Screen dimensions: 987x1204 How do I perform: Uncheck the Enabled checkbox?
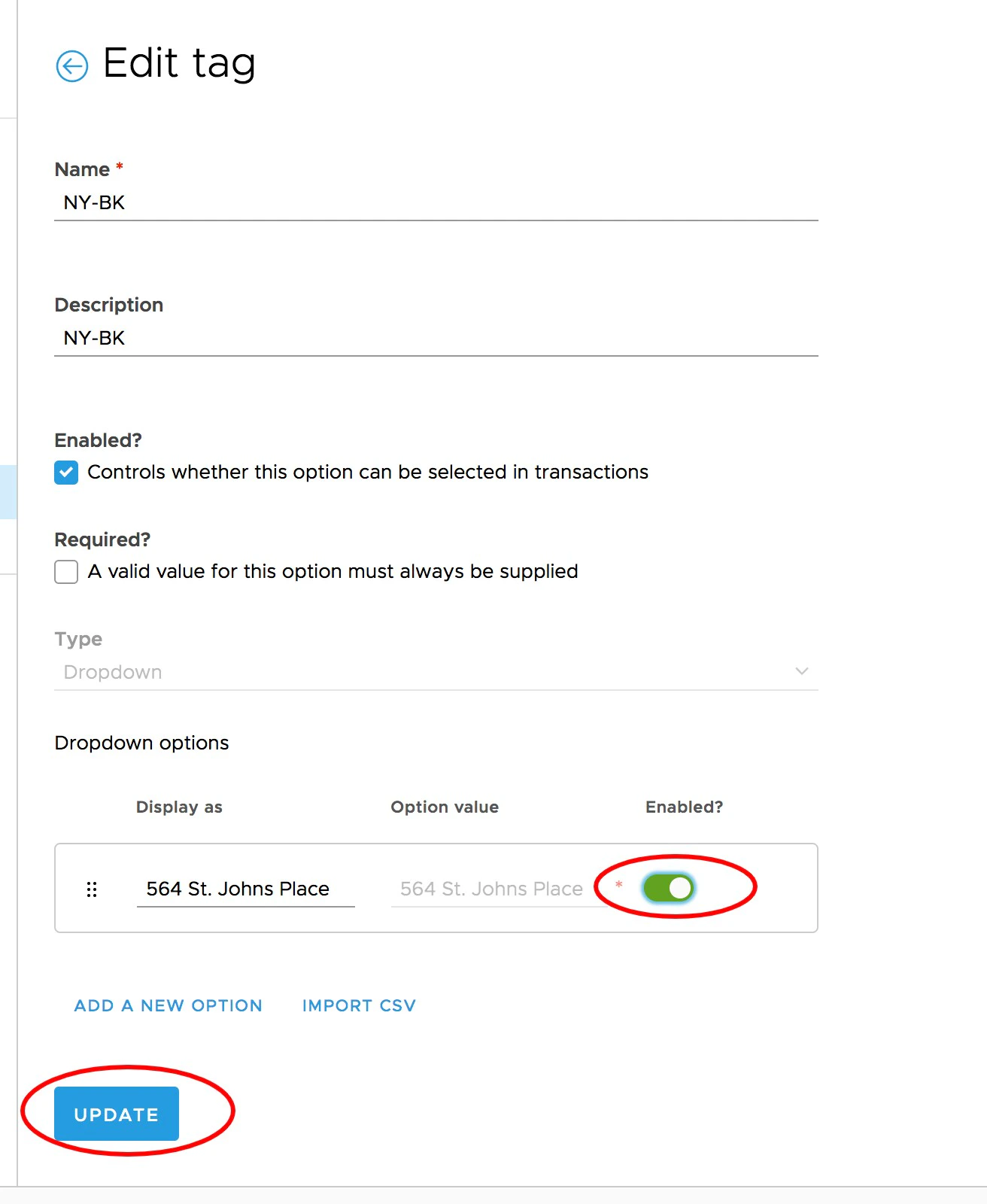click(x=65, y=472)
